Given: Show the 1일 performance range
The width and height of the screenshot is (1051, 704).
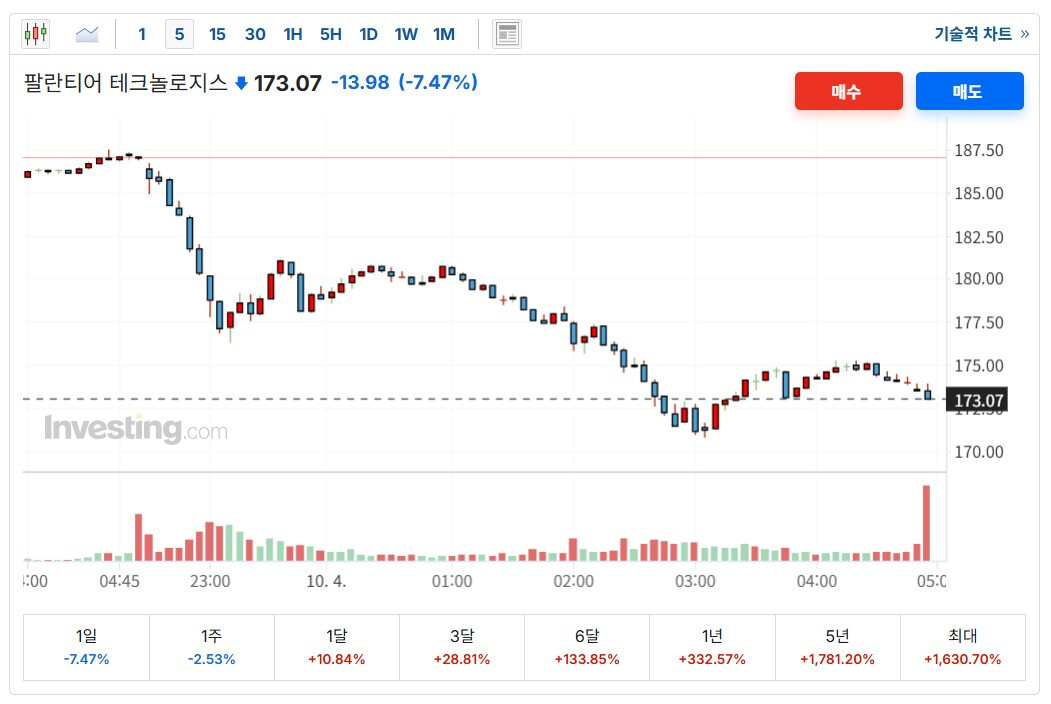Looking at the screenshot, I should (86, 647).
